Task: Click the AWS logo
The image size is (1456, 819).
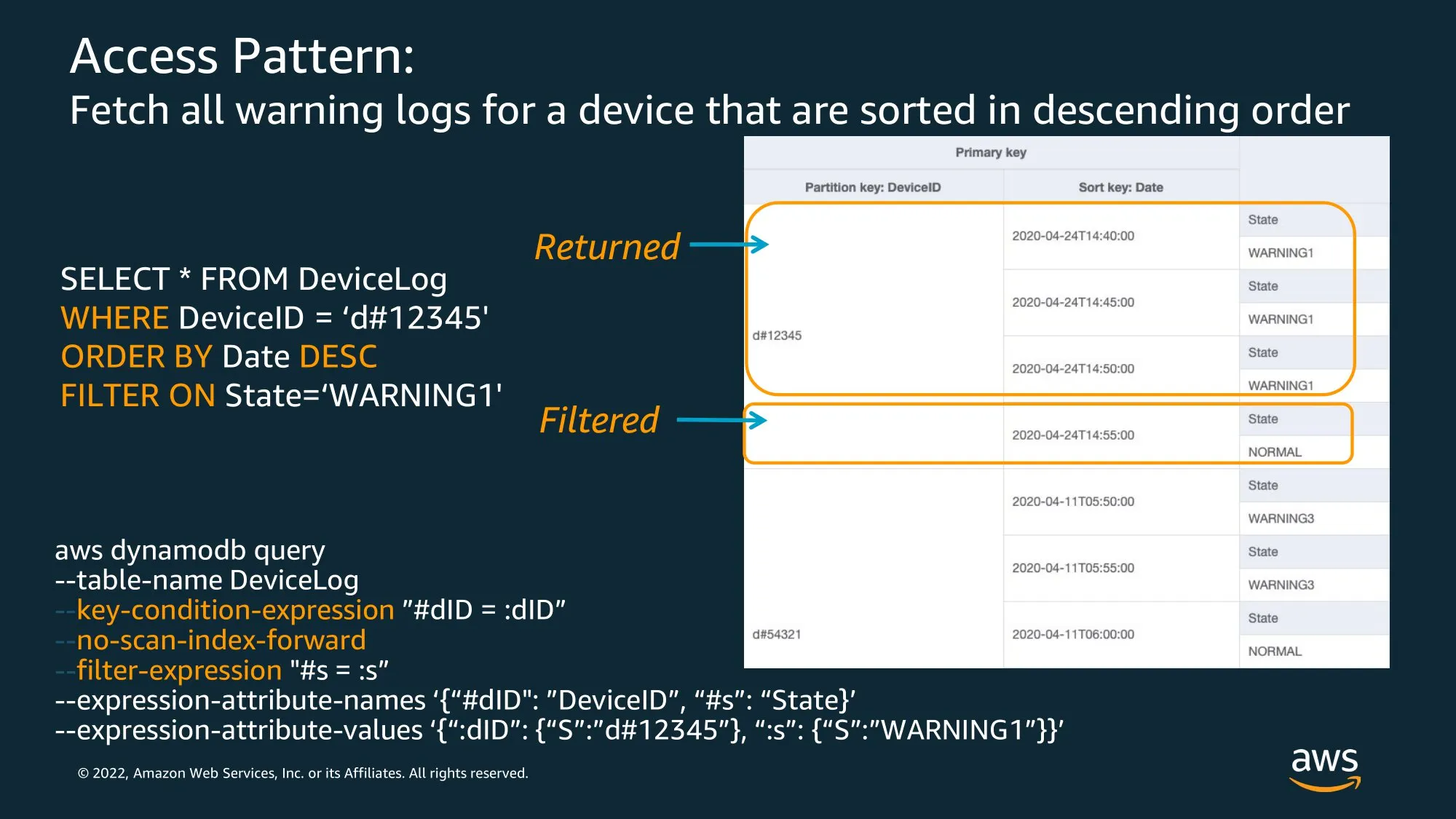Action: 1324,768
